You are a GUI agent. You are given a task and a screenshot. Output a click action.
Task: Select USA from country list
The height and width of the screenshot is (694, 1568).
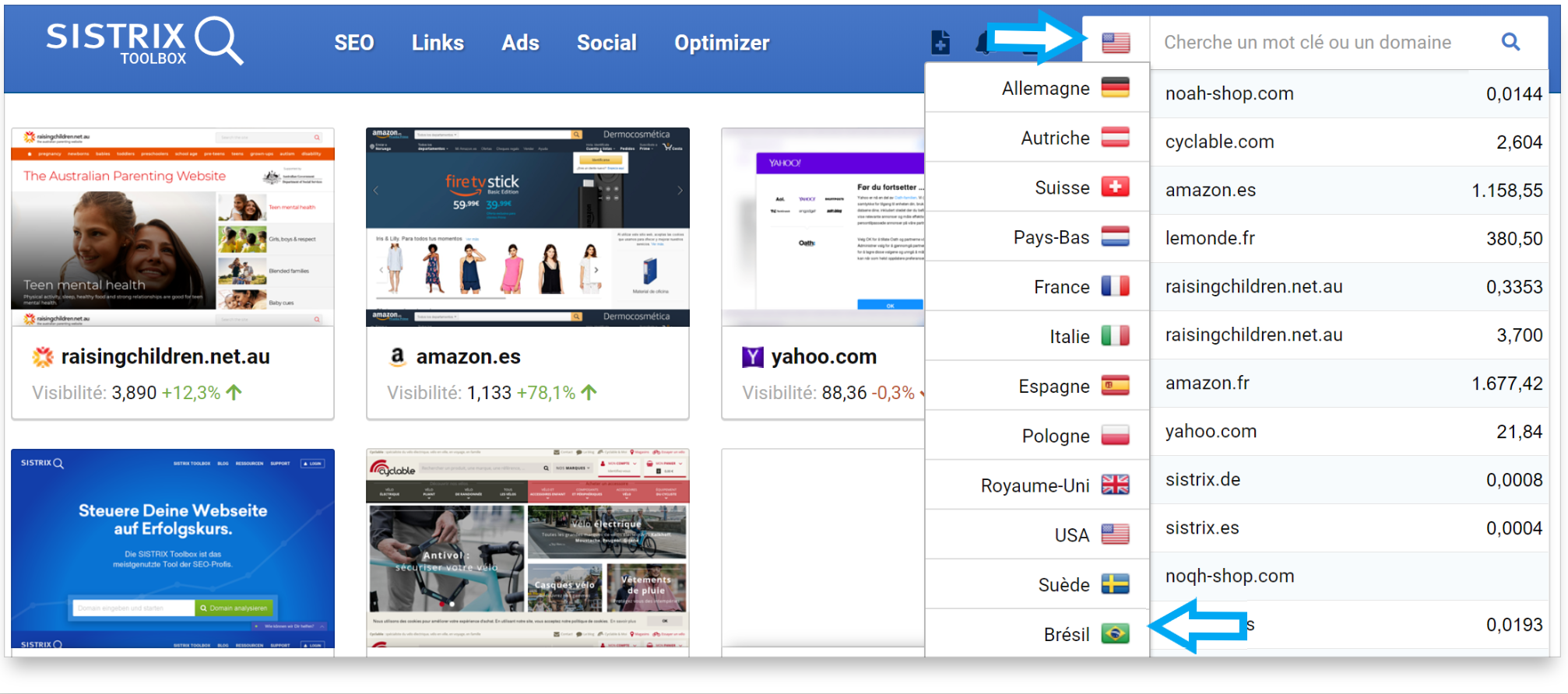click(x=1037, y=535)
